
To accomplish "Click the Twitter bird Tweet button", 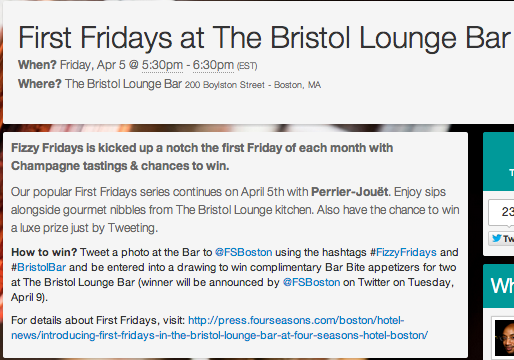I will point(501,239).
